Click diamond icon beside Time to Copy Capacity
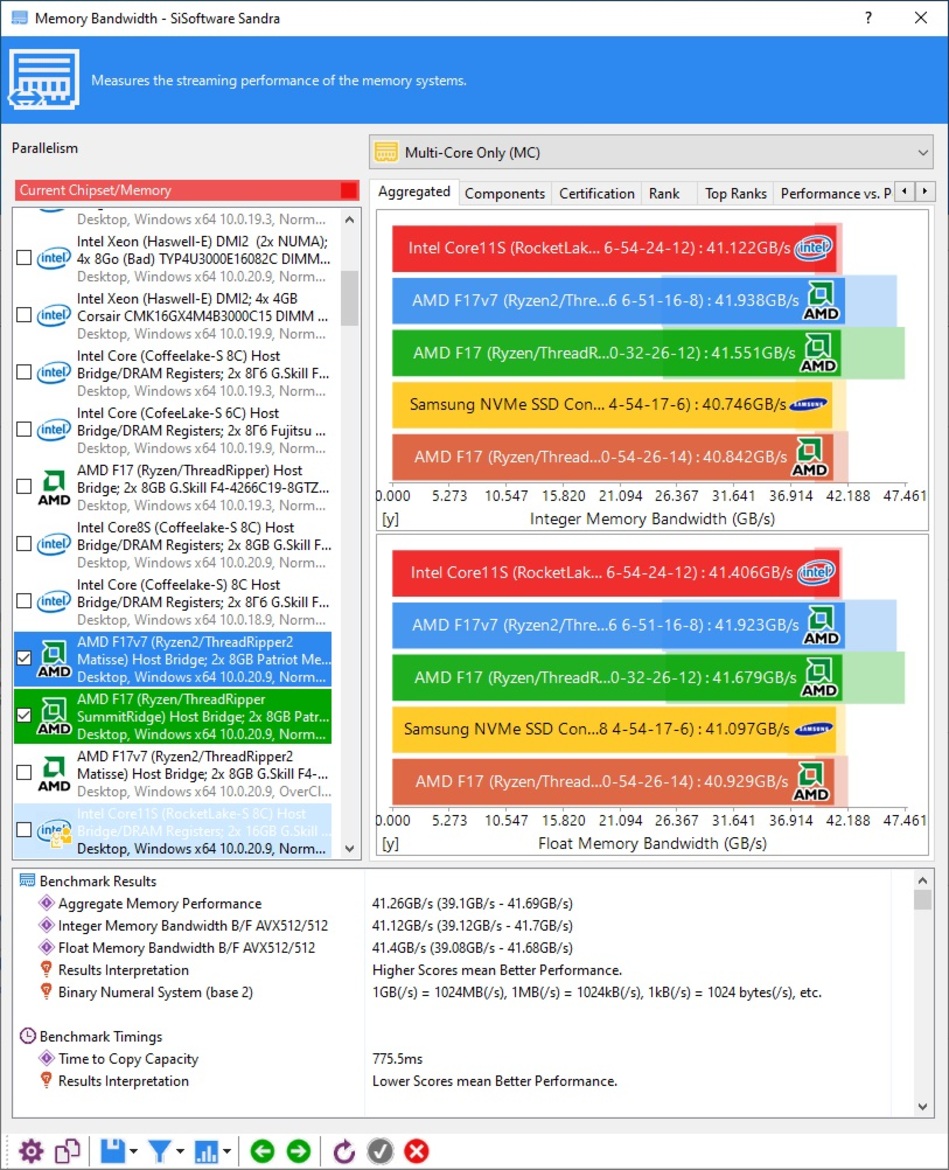949x1170 pixels. [46, 1058]
